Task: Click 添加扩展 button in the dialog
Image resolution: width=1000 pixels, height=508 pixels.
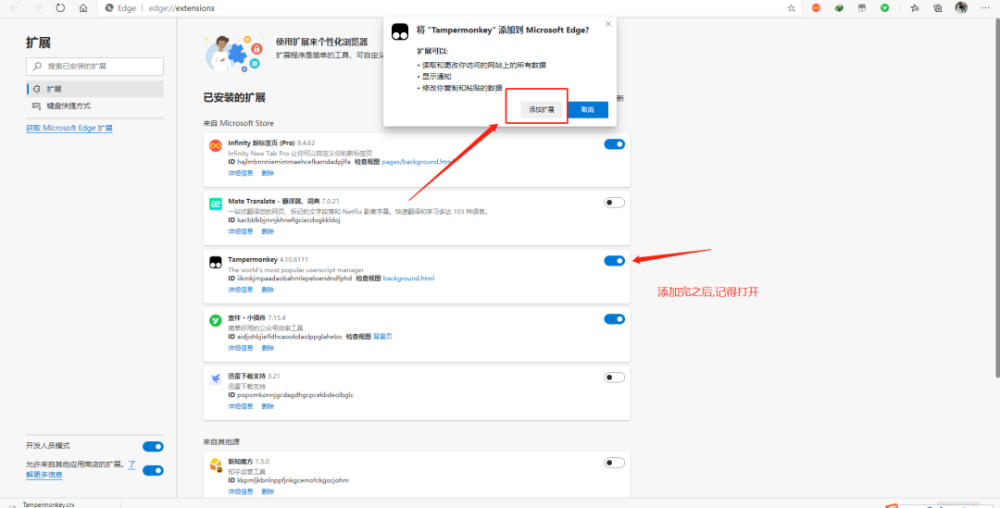Action: click(x=541, y=110)
